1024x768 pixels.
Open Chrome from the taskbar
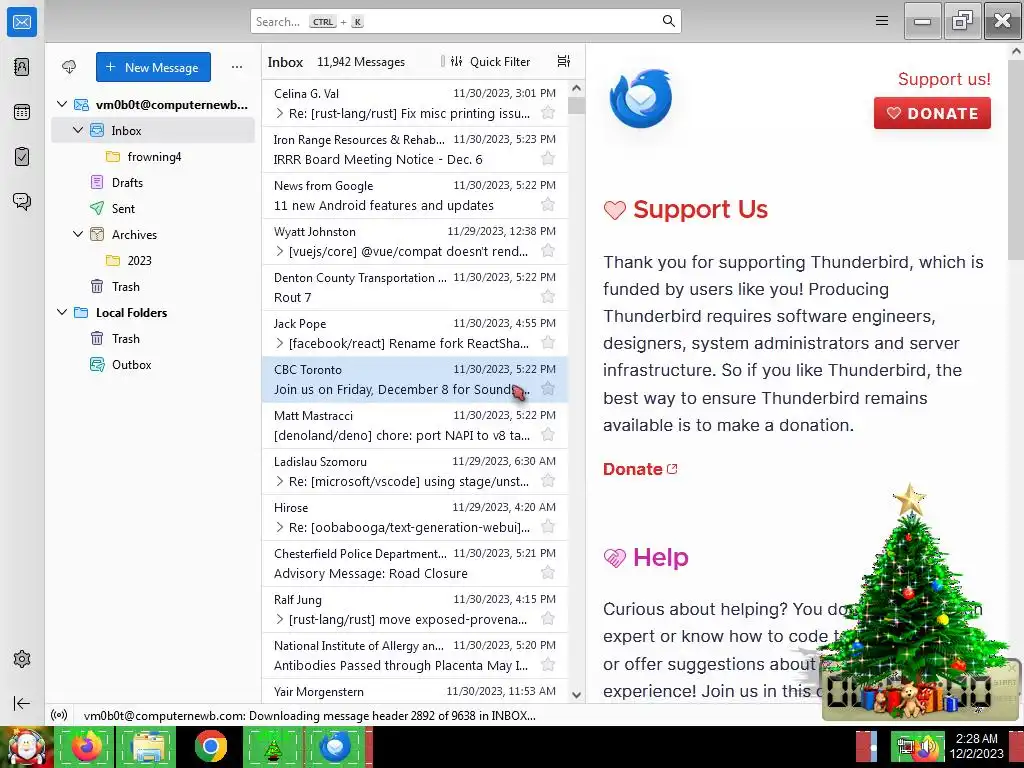[x=210, y=746]
